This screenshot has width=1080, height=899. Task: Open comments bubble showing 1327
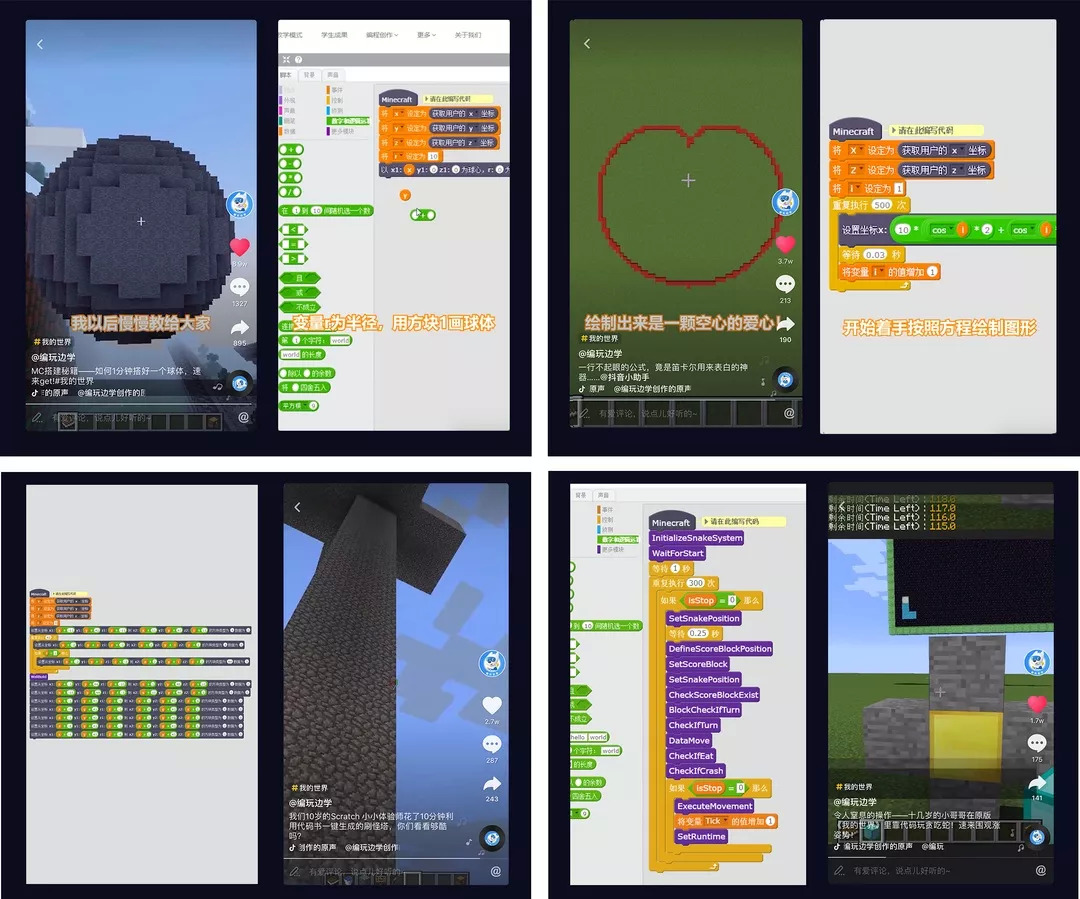pos(240,287)
